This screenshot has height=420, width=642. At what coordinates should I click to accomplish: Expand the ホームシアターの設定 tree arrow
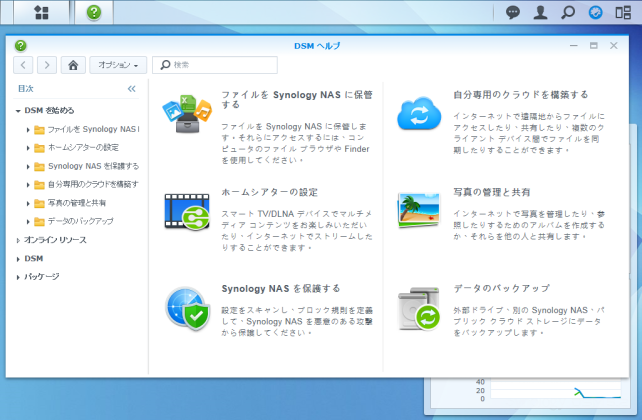point(28,148)
